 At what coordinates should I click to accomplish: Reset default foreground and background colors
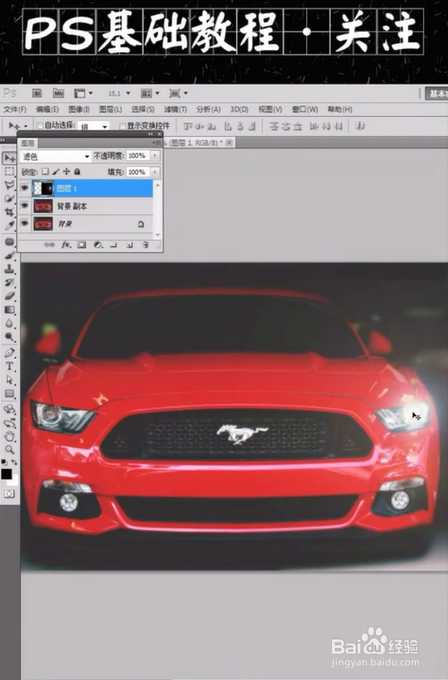click(4, 462)
